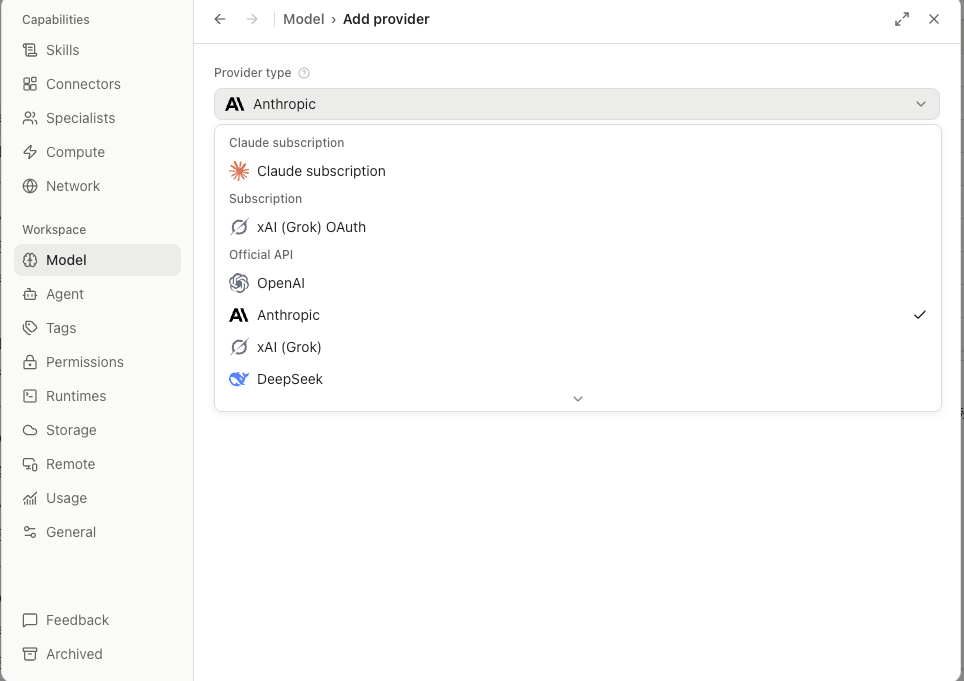
Task: Click the Model brain icon in sidebar
Action: (30, 260)
